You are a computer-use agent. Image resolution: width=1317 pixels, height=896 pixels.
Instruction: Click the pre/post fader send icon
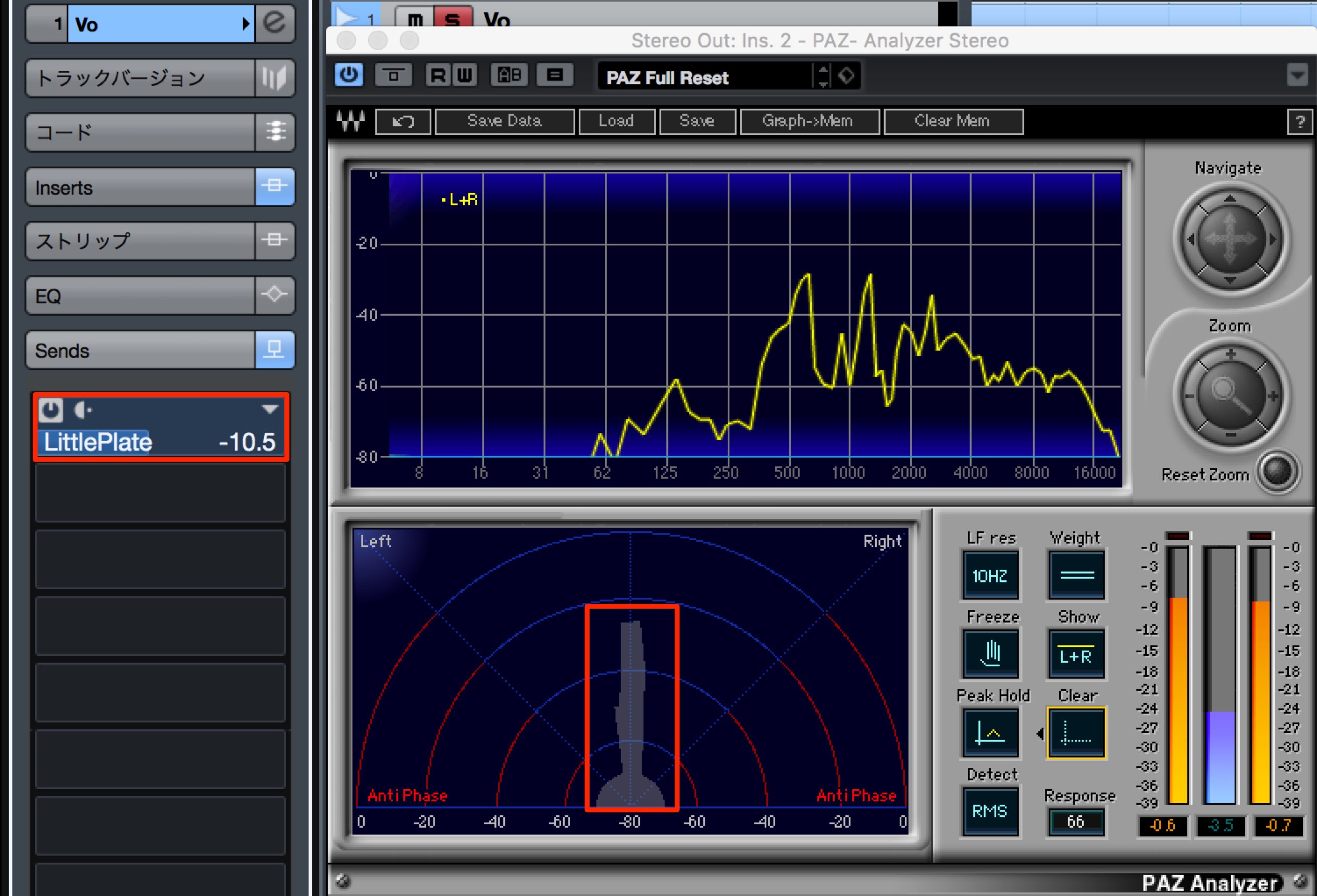83,410
